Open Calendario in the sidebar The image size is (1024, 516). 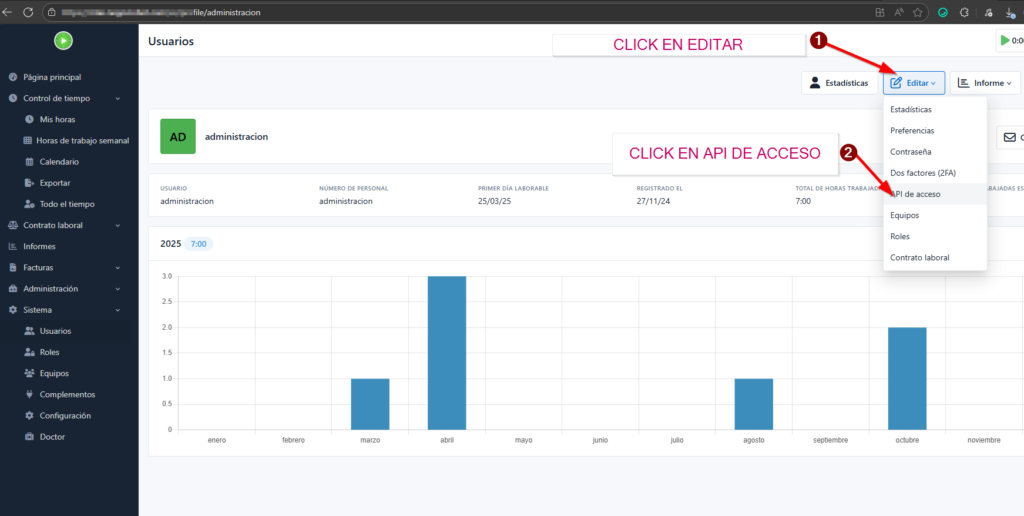pyautogui.click(x=59, y=161)
